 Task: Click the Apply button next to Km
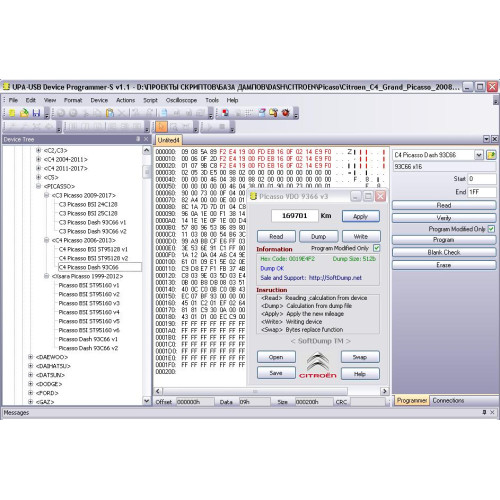(x=361, y=216)
